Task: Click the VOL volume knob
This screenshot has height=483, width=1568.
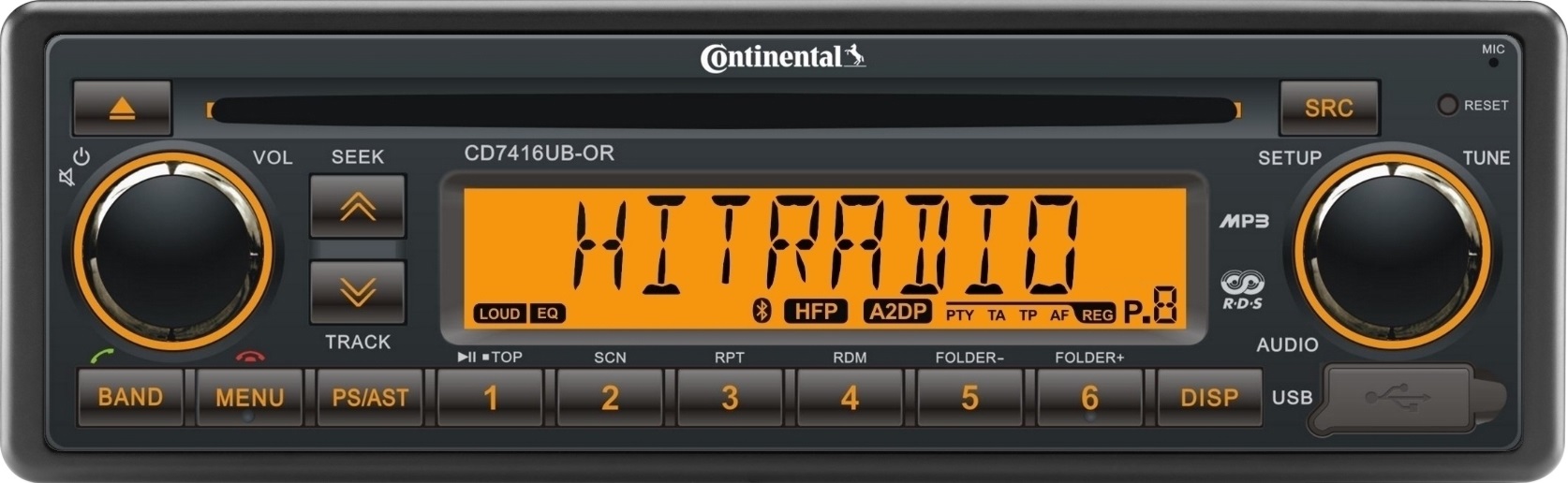Action: coord(173,251)
